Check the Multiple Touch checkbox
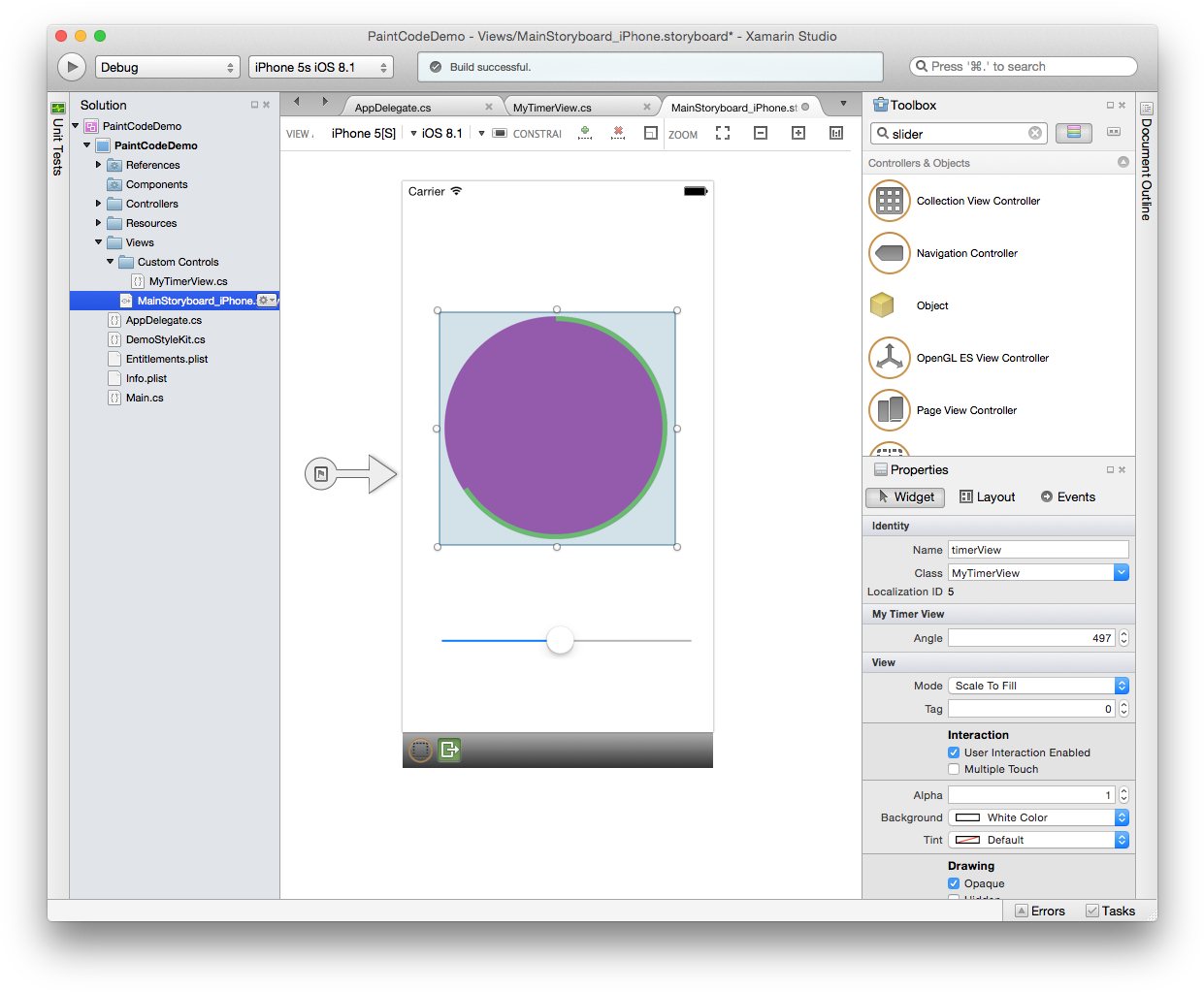 click(954, 769)
